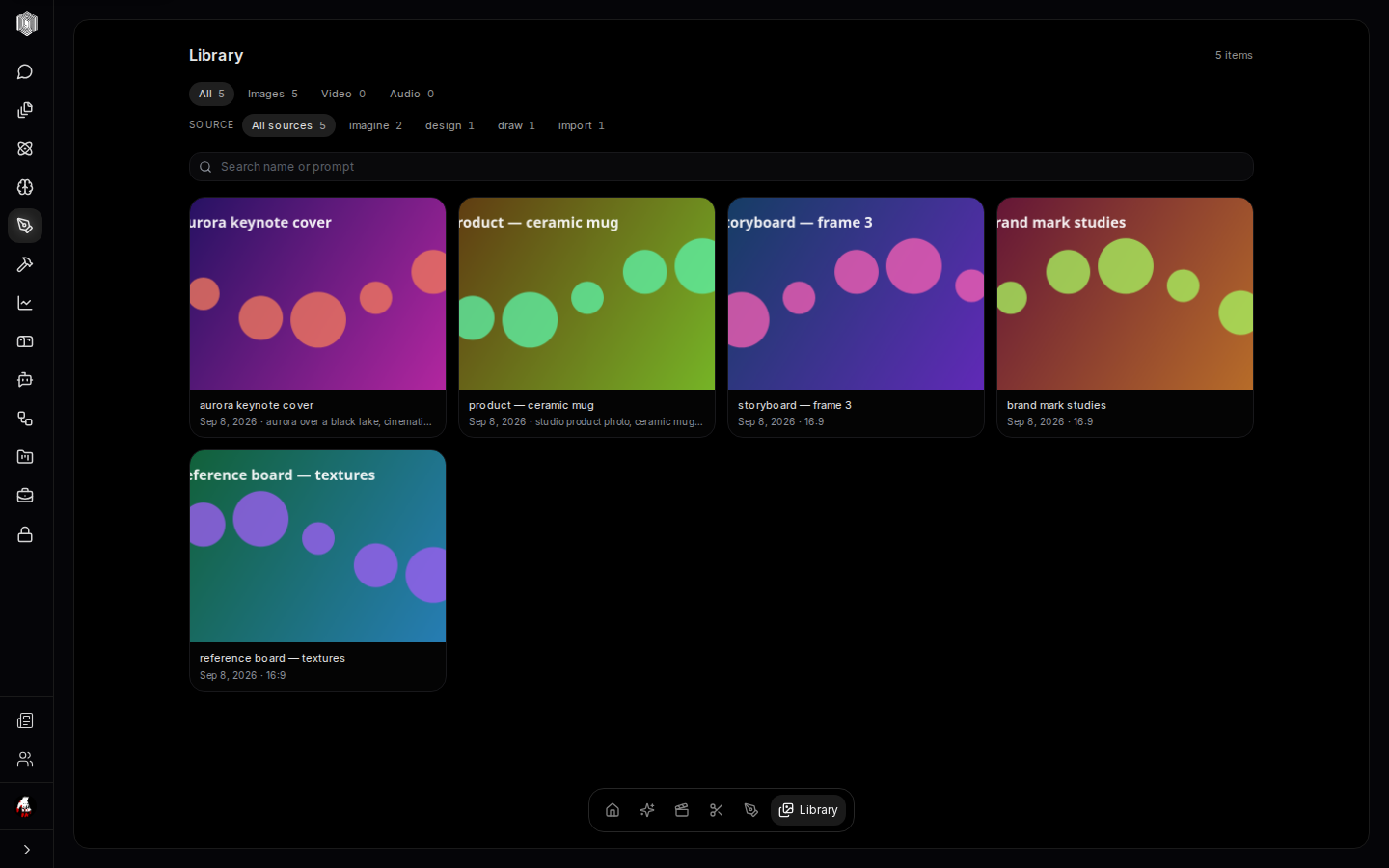Focus the Search name or prompt field
Viewport: 1389px width, 868px height.
coord(722,167)
